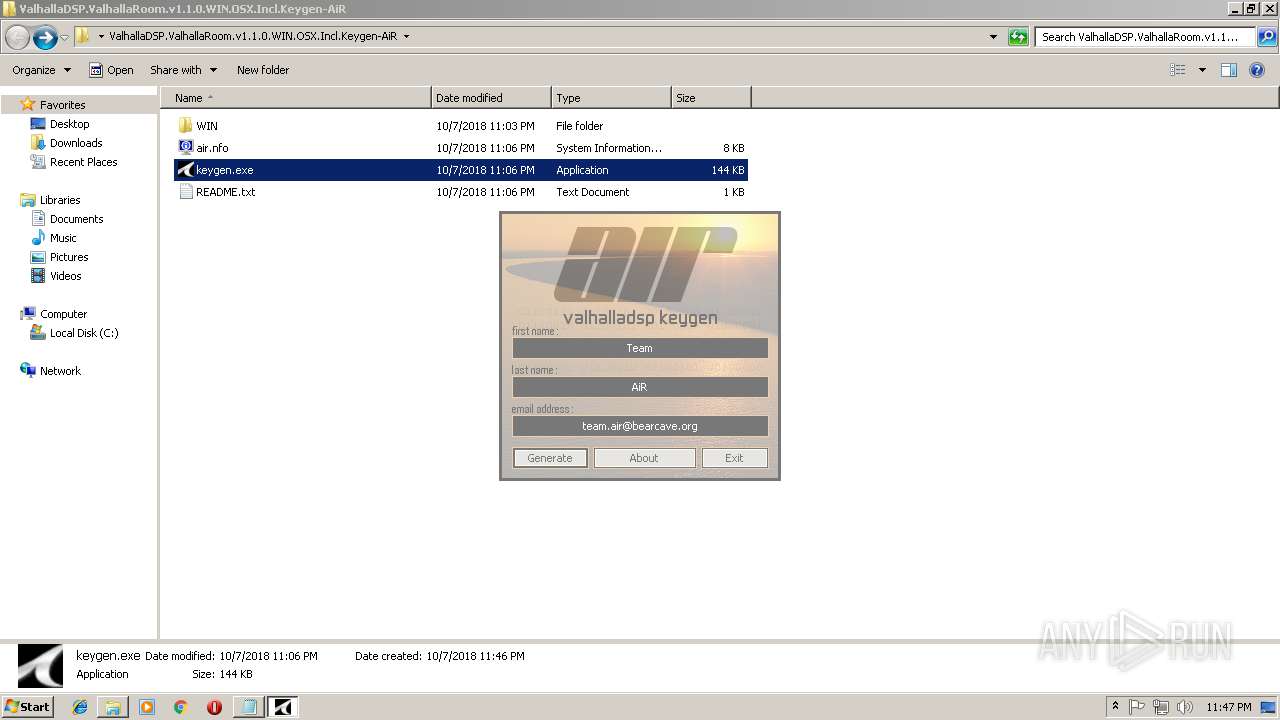Image resolution: width=1280 pixels, height=720 pixels.
Task: Select the WIN folder icon
Action: 185,126
